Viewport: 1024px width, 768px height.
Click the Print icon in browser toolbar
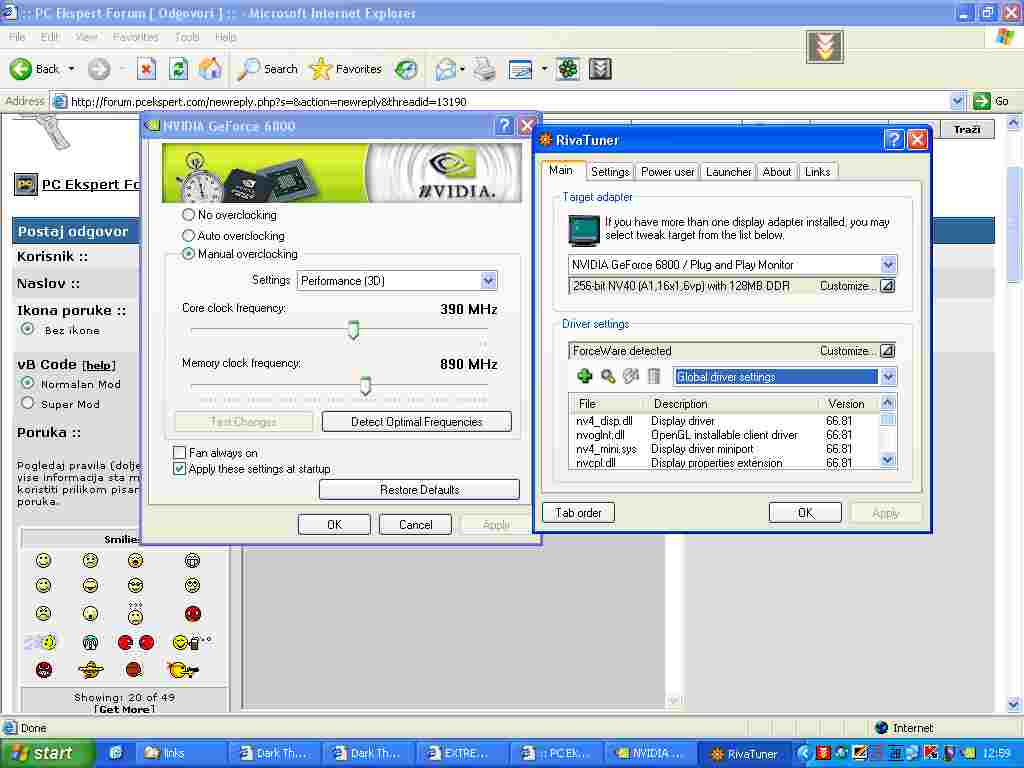click(x=485, y=69)
